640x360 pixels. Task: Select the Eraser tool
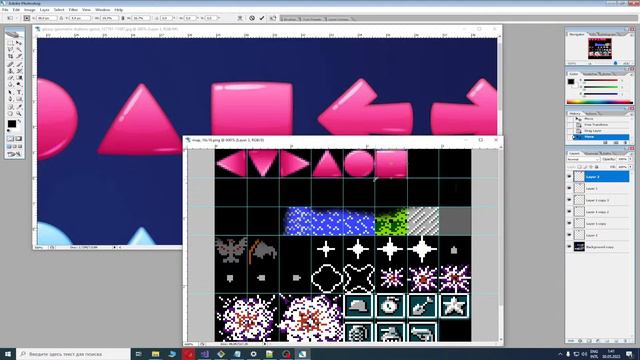11,78
